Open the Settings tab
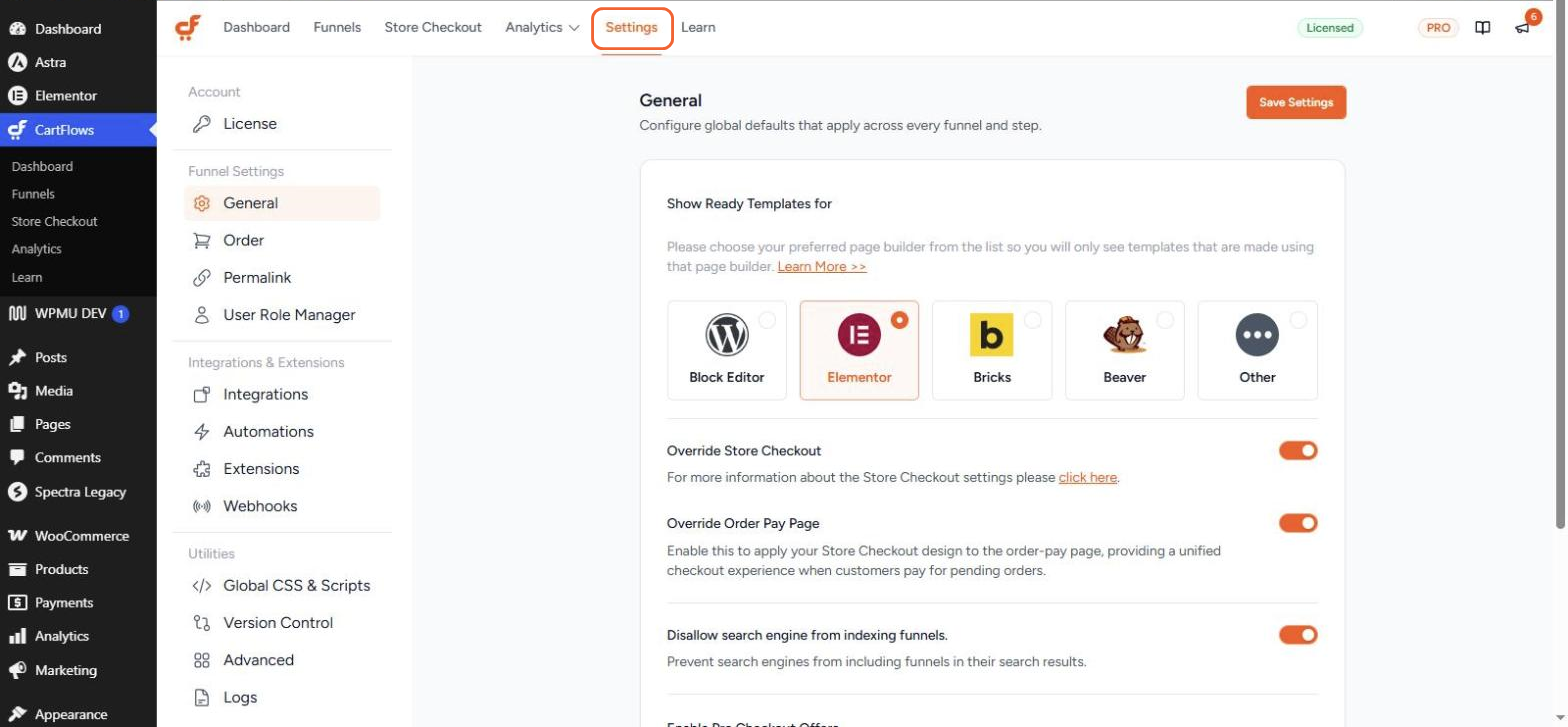The width and height of the screenshot is (1568, 727). 631,28
